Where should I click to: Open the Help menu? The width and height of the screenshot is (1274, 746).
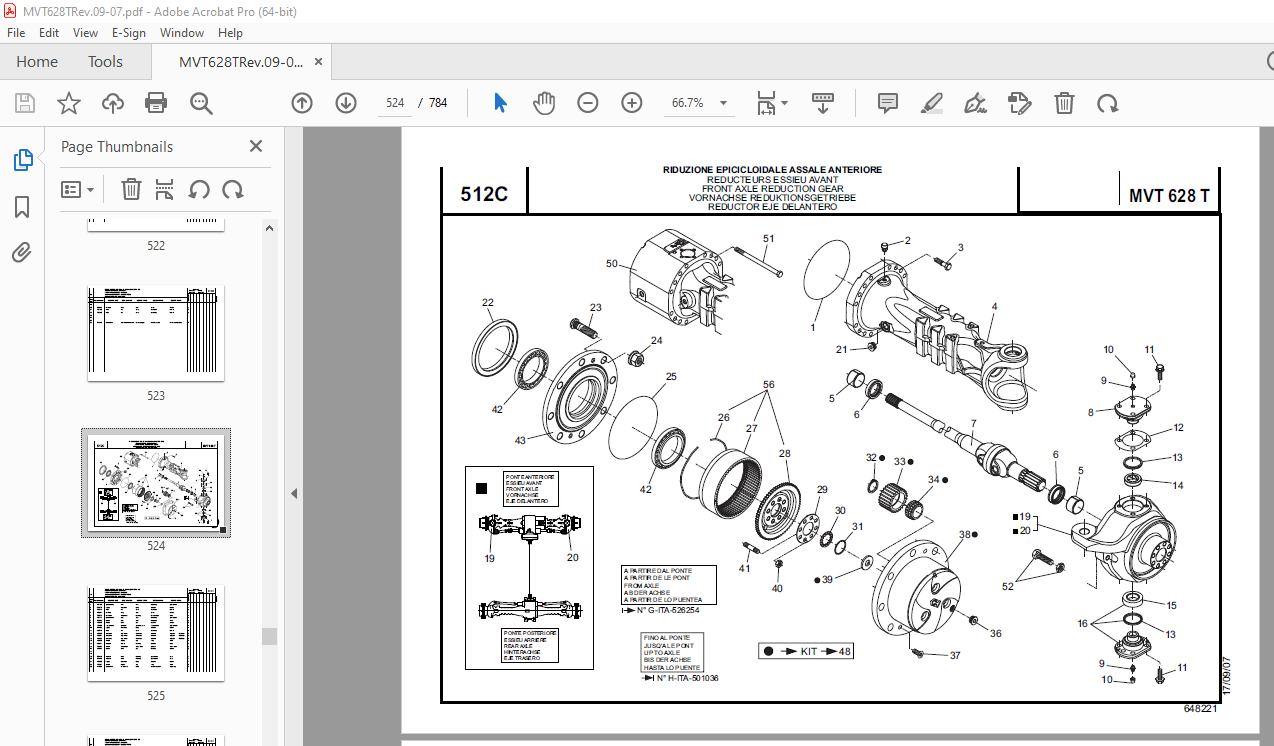click(230, 33)
